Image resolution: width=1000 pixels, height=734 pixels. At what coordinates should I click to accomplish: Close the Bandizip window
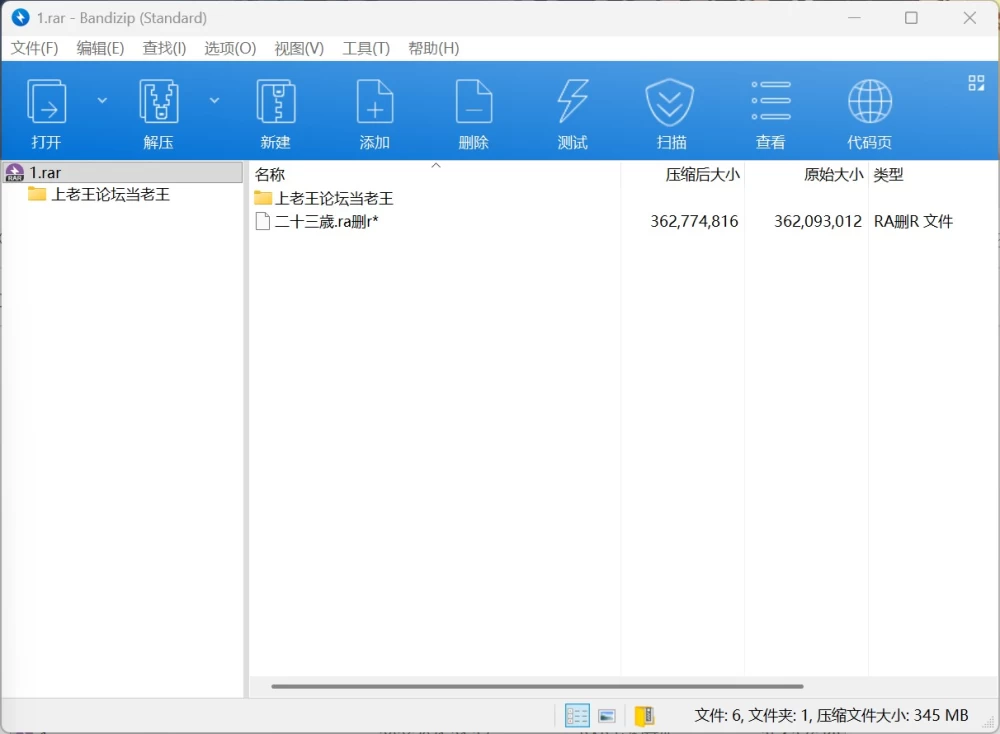pos(969,18)
